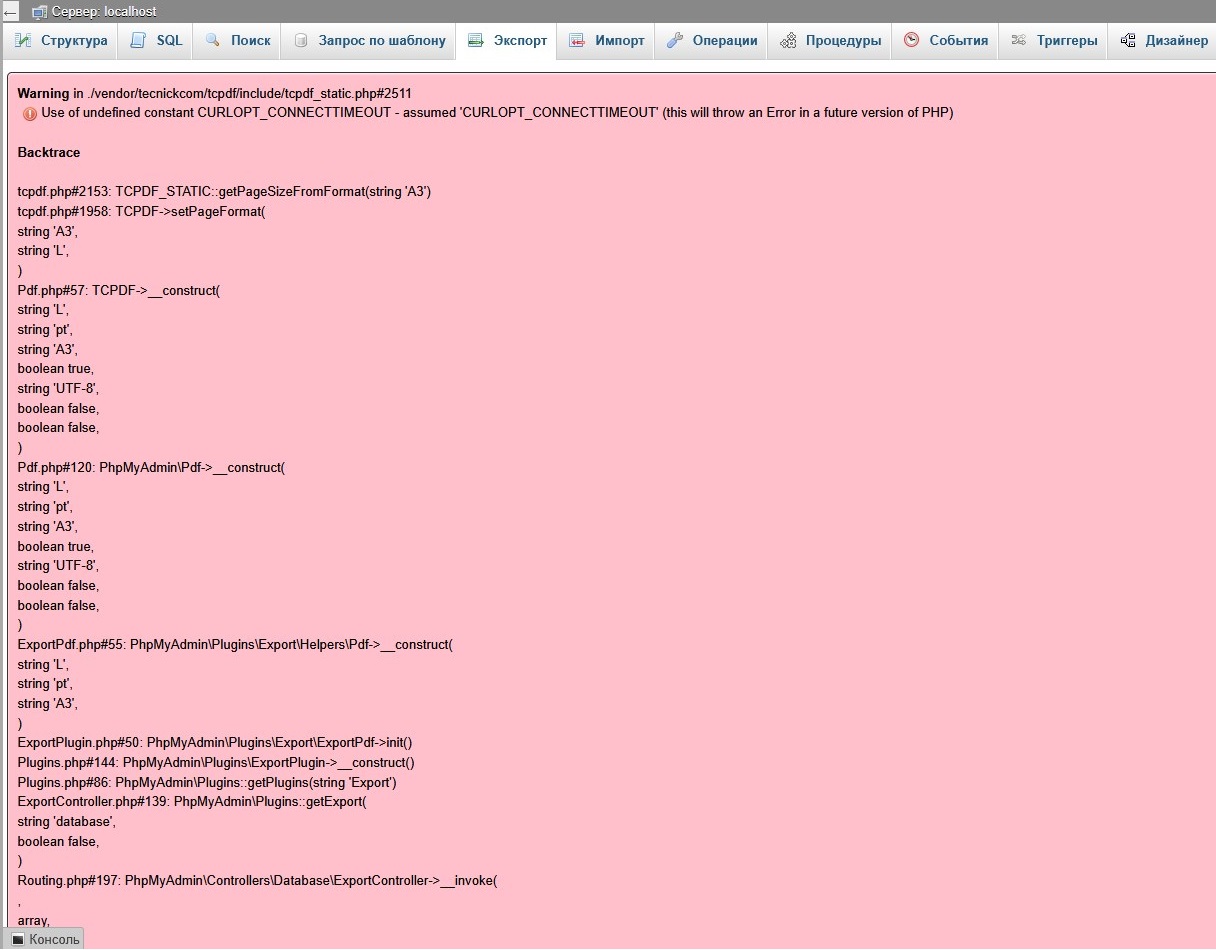Collapse navigation panel with left arrow
The height and width of the screenshot is (950, 1216).
pyautogui.click(x=10, y=12)
